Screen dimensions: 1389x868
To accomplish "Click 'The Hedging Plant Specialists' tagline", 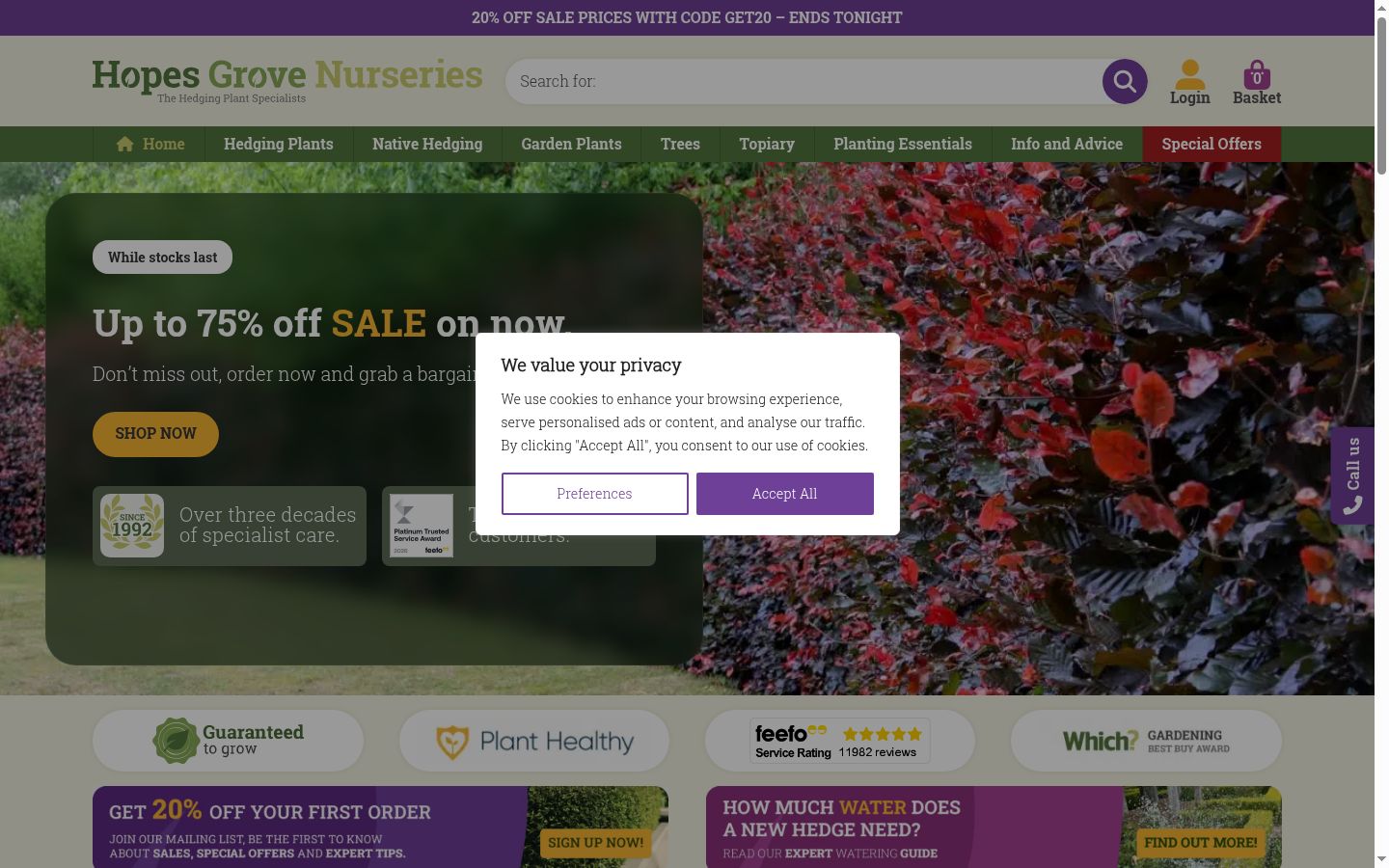I will (x=231, y=98).
